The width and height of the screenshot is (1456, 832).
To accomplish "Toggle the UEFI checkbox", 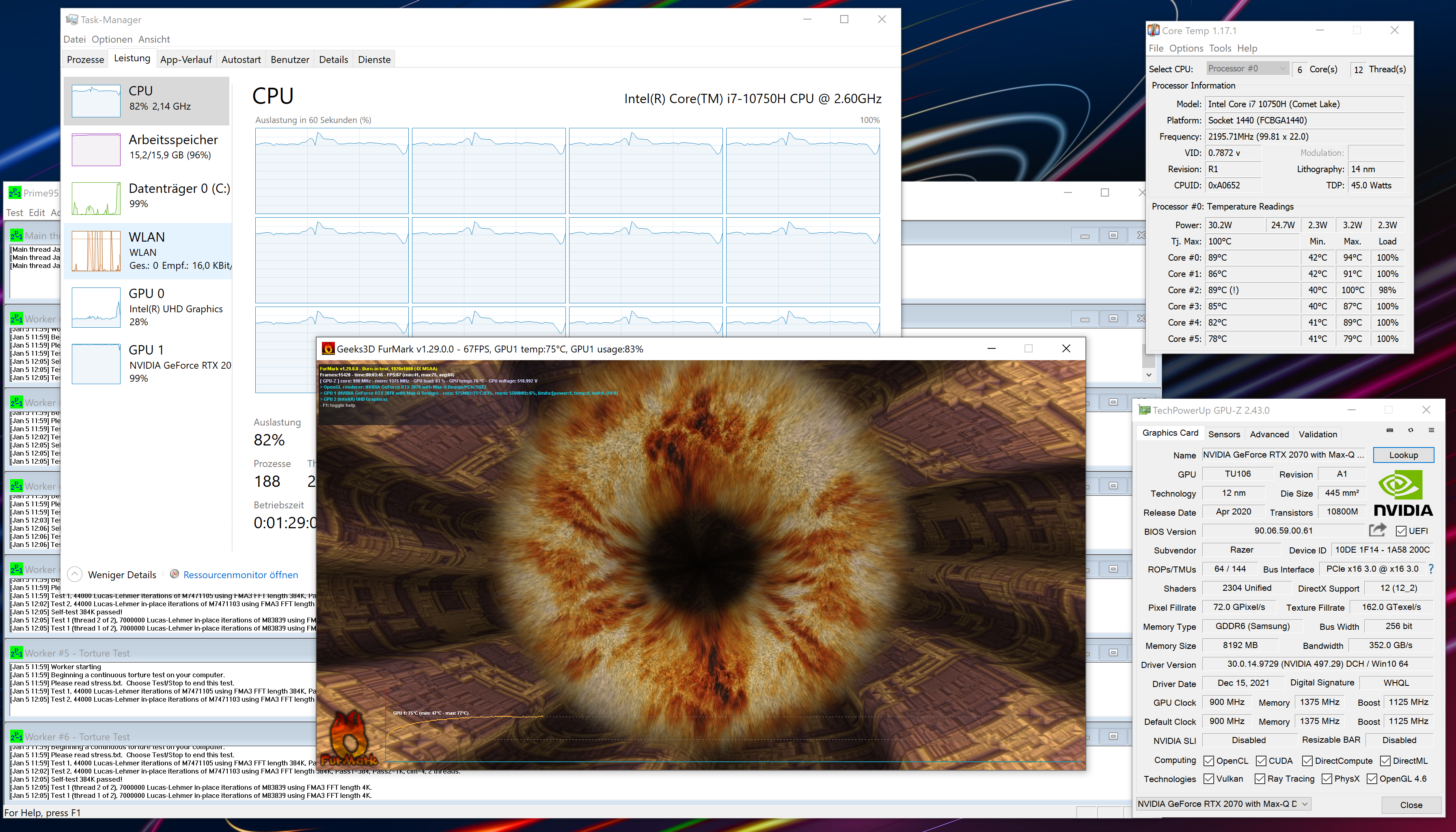I will tap(1400, 531).
